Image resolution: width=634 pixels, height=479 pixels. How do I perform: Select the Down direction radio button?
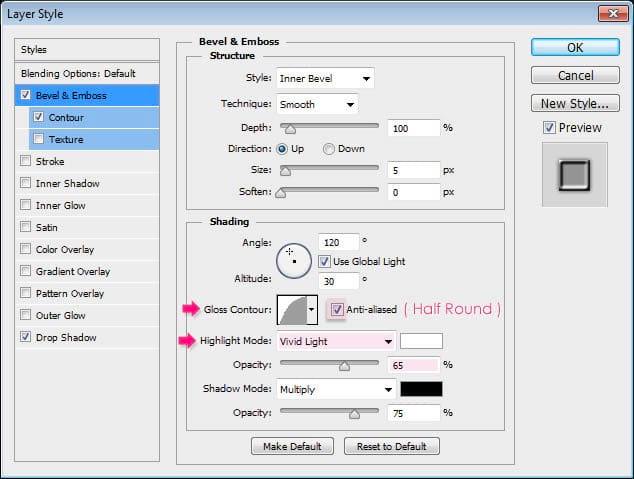328,149
